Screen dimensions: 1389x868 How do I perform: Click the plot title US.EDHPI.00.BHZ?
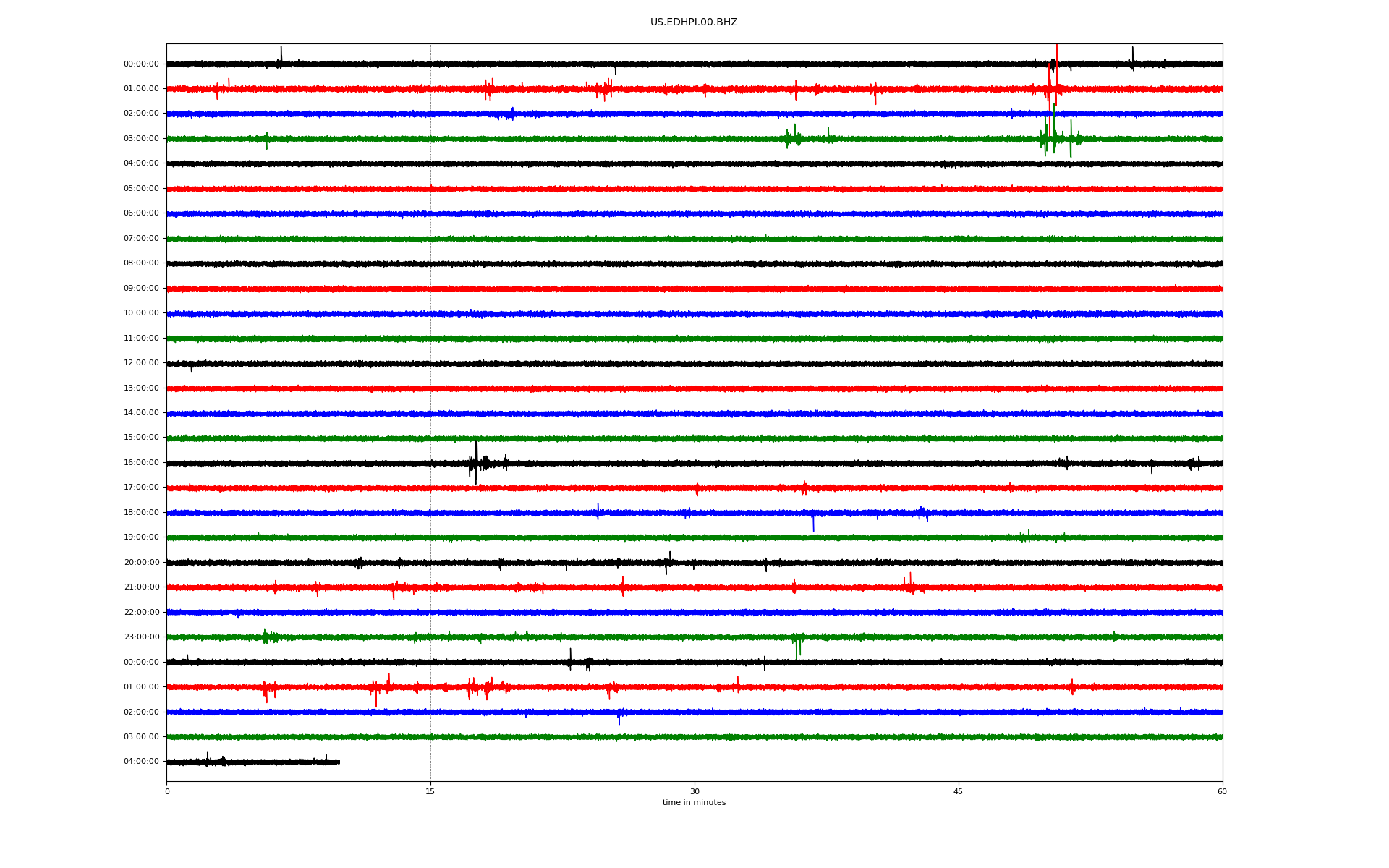[x=694, y=22]
